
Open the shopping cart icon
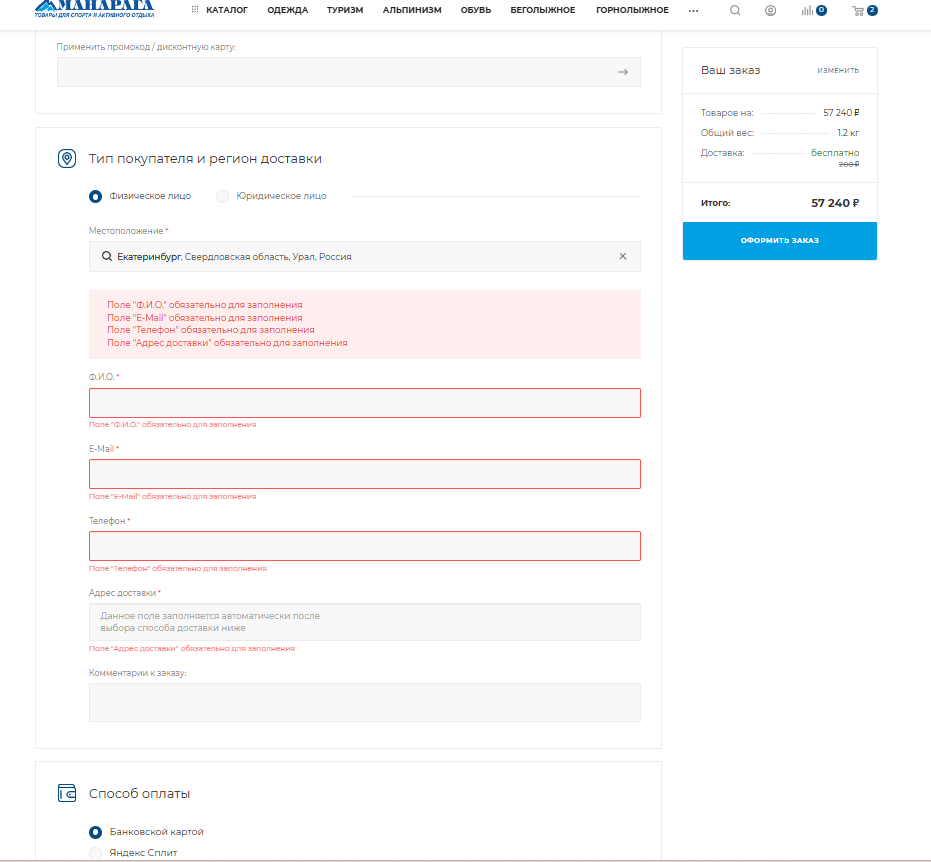[858, 11]
